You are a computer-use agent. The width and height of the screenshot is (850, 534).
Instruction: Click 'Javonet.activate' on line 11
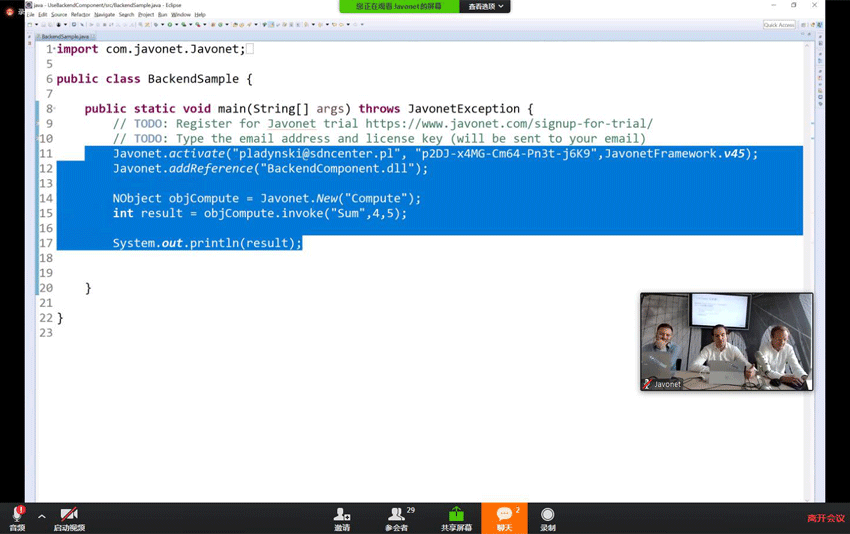click(x=169, y=154)
